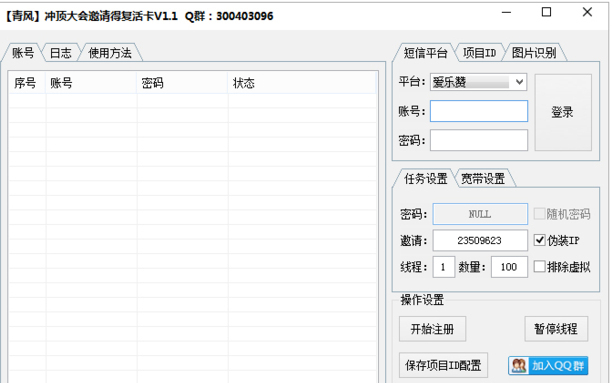Minimize the window
The width and height of the screenshot is (612, 383).
pyautogui.click(x=507, y=12)
